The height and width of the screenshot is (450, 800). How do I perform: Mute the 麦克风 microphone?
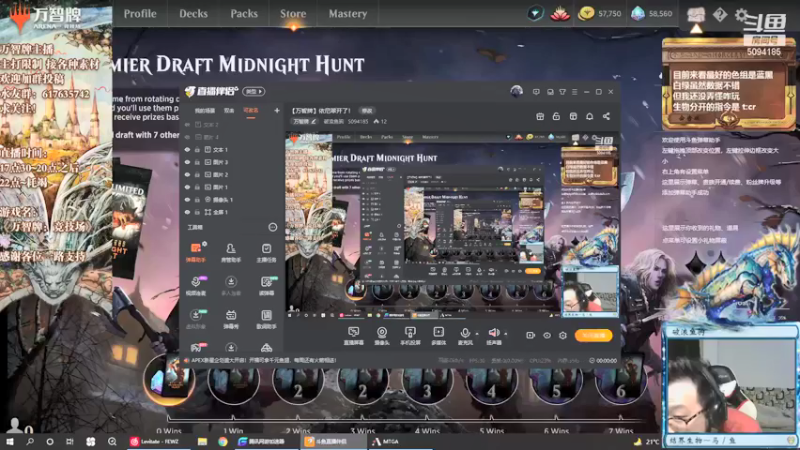465,336
